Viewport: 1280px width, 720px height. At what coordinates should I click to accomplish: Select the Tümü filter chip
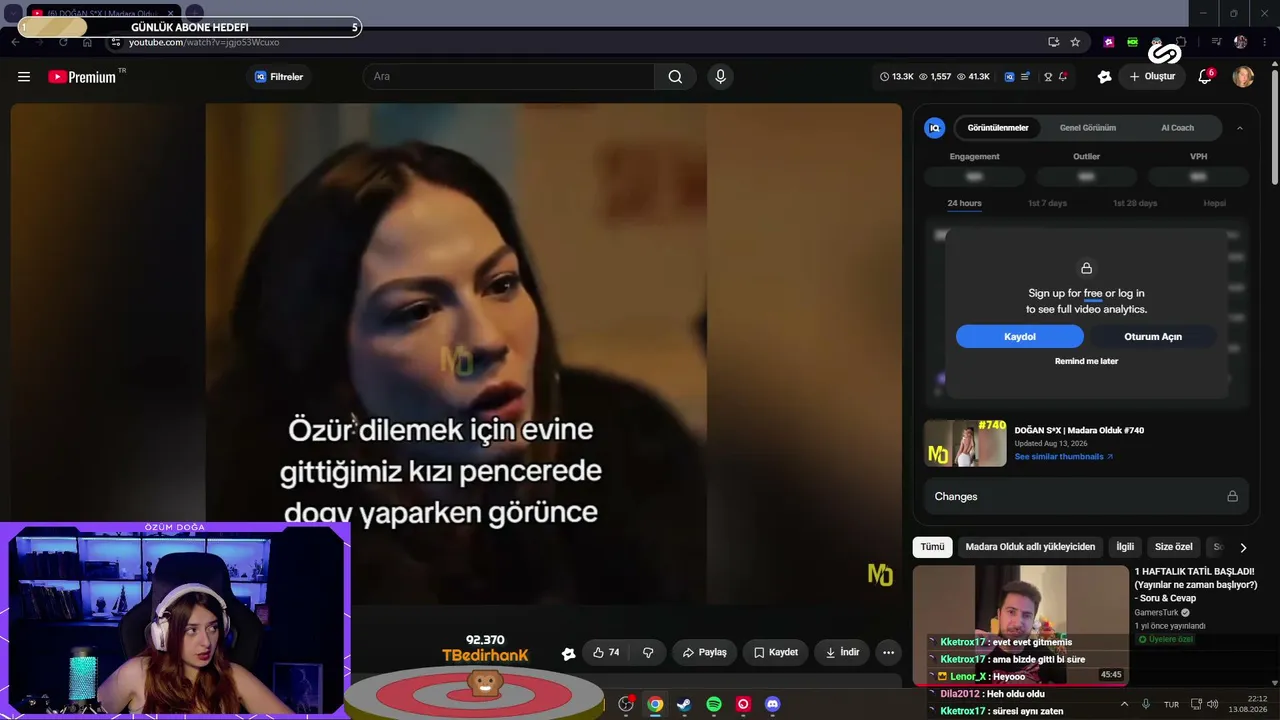[932, 547]
